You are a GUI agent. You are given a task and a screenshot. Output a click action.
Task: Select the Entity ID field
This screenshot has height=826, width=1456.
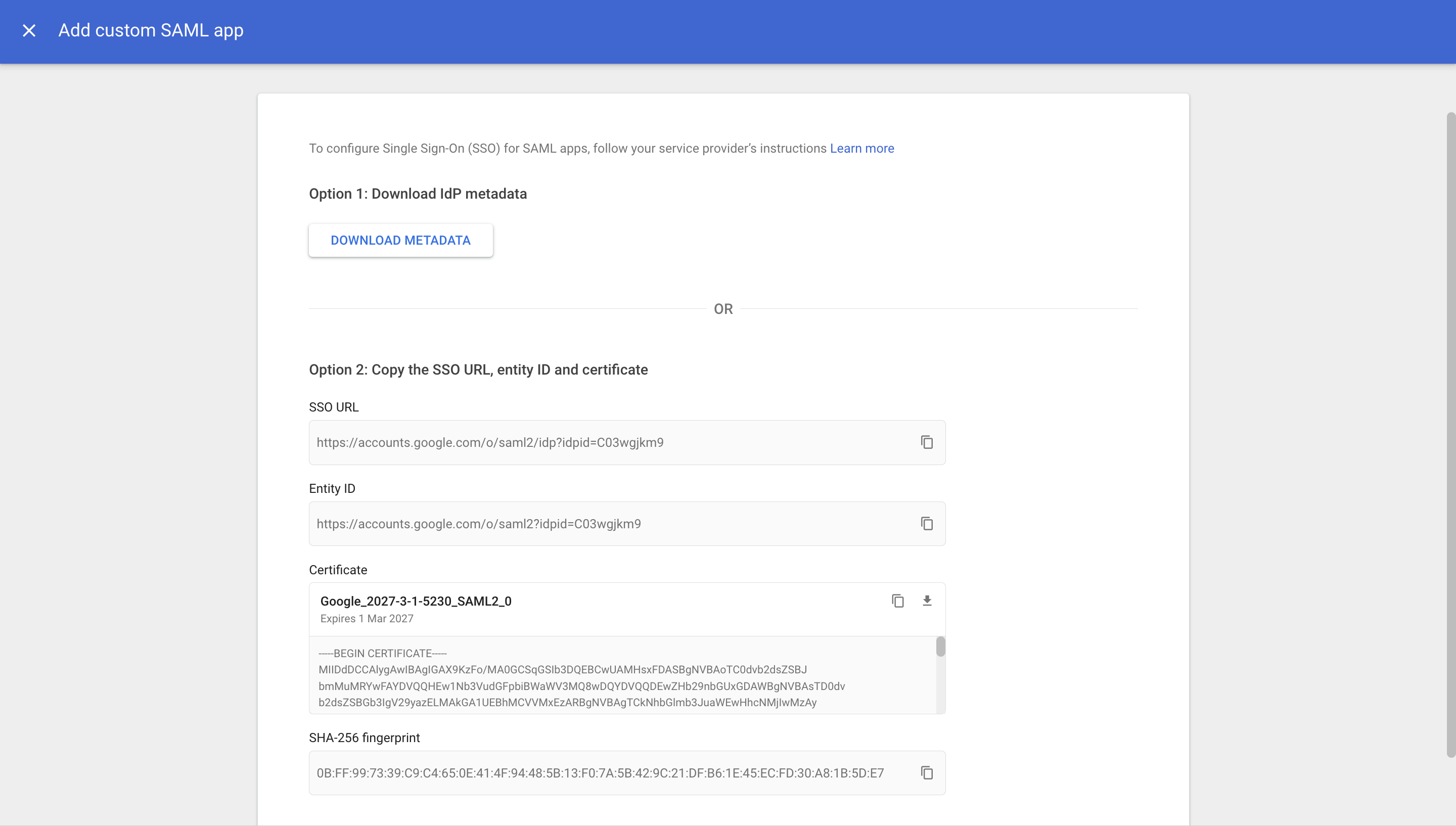pos(627,524)
